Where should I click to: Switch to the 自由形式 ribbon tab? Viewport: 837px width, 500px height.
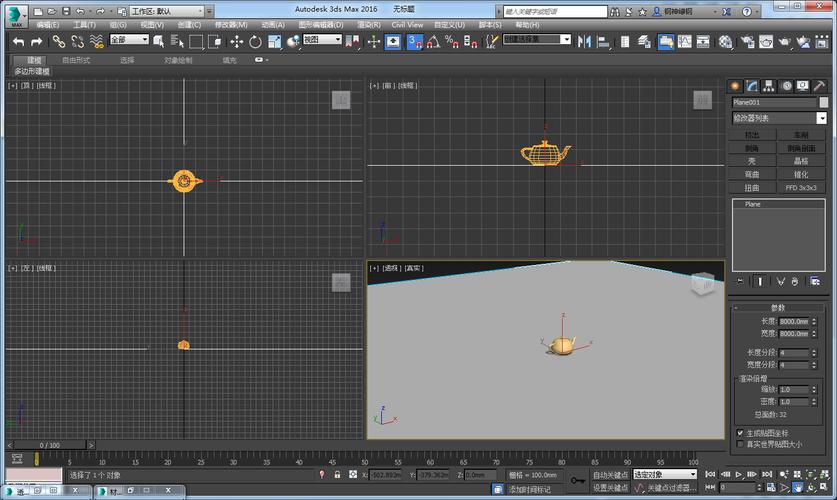pos(75,60)
